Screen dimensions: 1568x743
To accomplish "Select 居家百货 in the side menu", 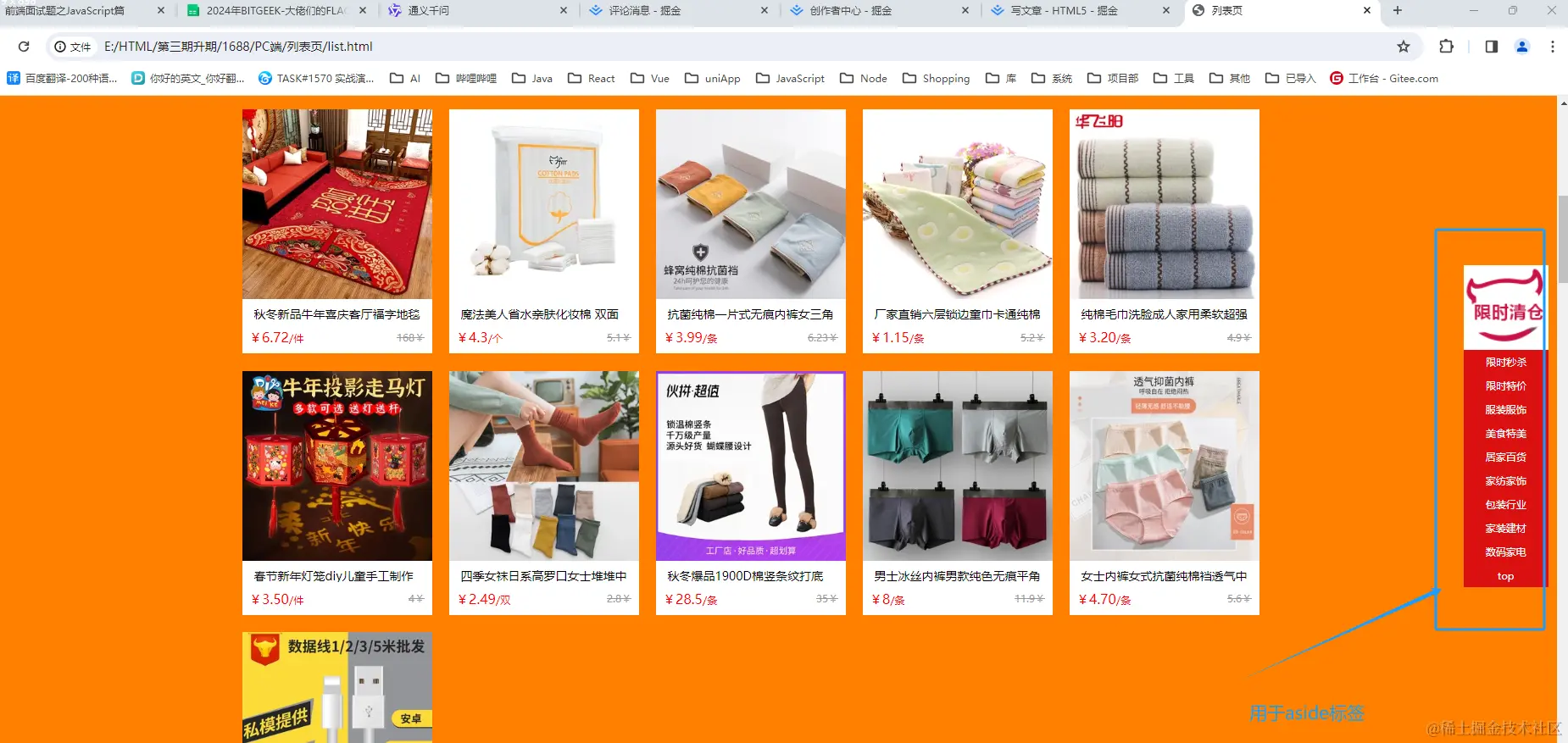I will 1505,457.
